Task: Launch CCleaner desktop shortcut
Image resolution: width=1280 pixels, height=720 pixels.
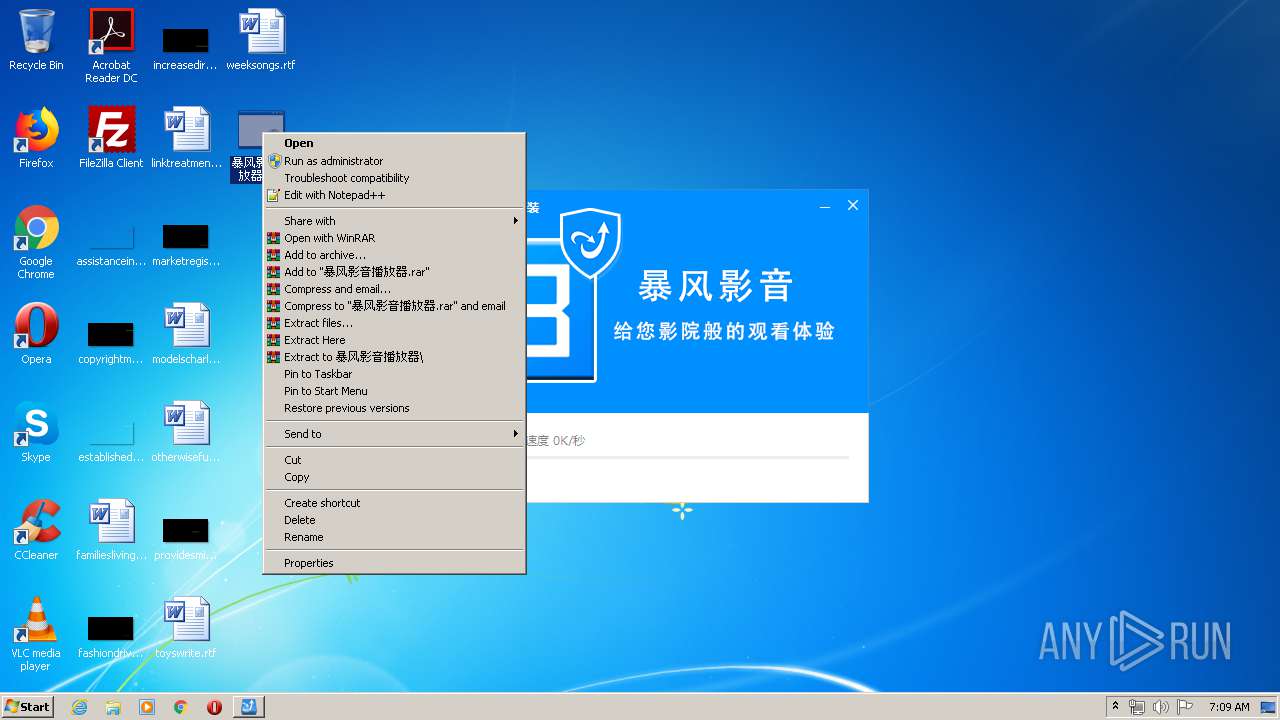Action: click(36, 530)
